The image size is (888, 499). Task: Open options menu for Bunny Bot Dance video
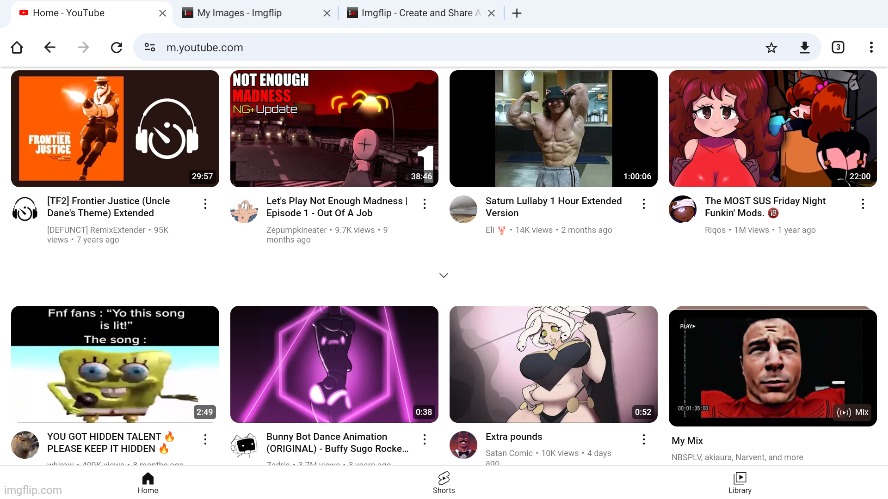click(x=424, y=439)
